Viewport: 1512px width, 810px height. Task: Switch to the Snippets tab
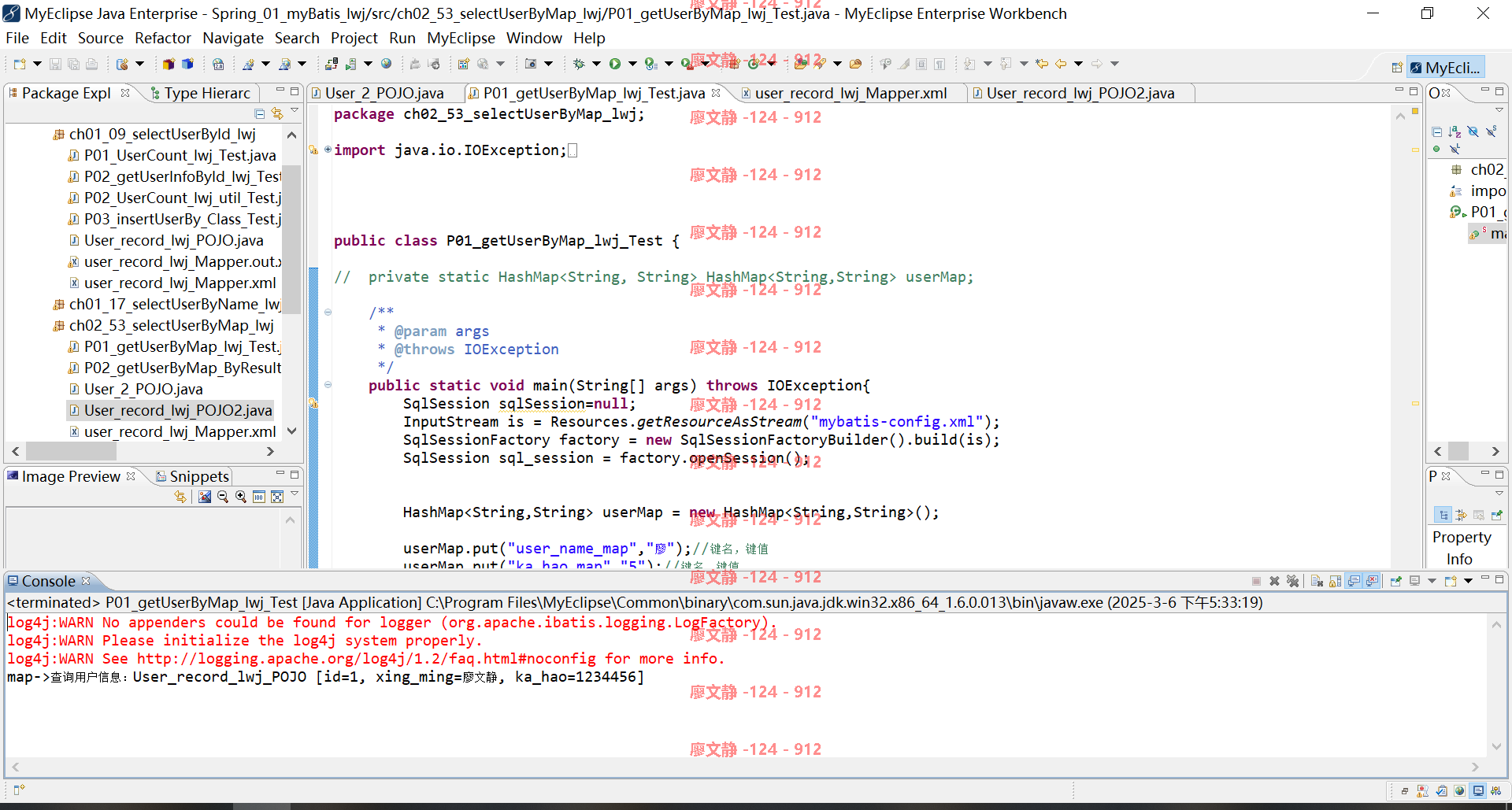(x=193, y=476)
